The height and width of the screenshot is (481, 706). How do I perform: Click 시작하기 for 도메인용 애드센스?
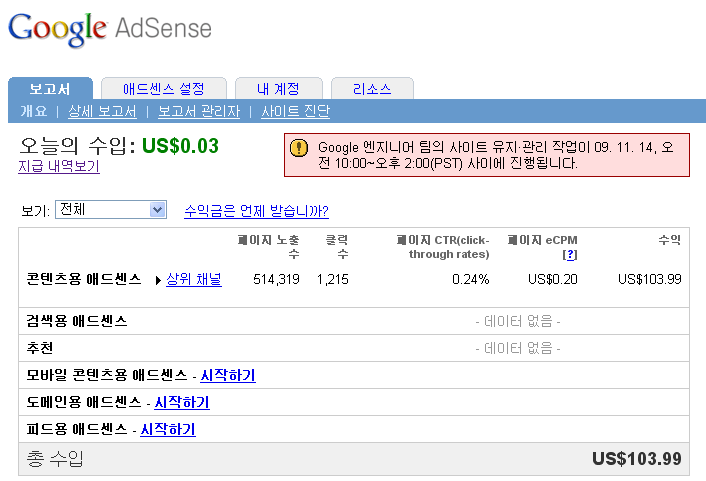[x=182, y=402]
